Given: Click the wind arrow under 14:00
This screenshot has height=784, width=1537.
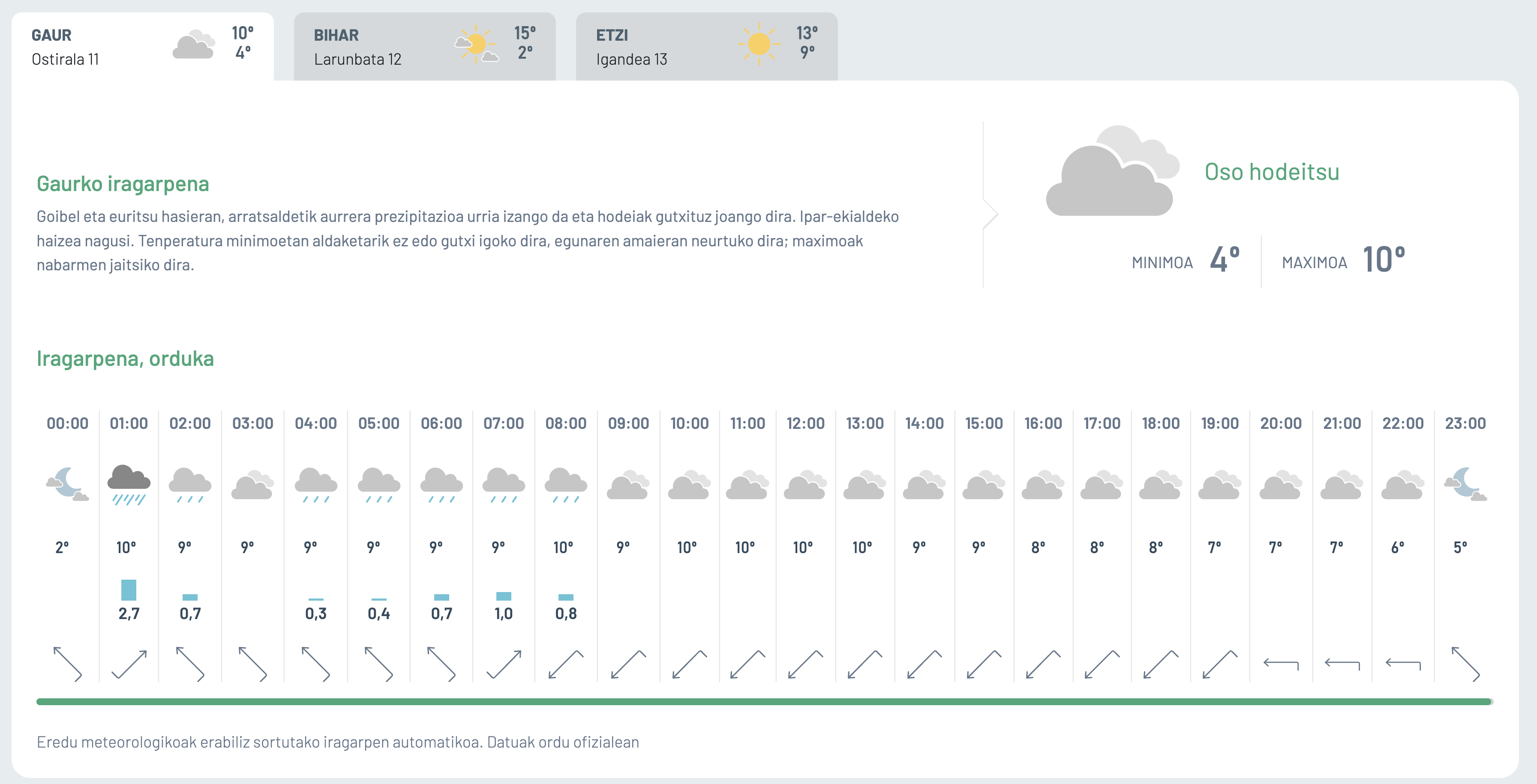Looking at the screenshot, I should [x=924, y=664].
